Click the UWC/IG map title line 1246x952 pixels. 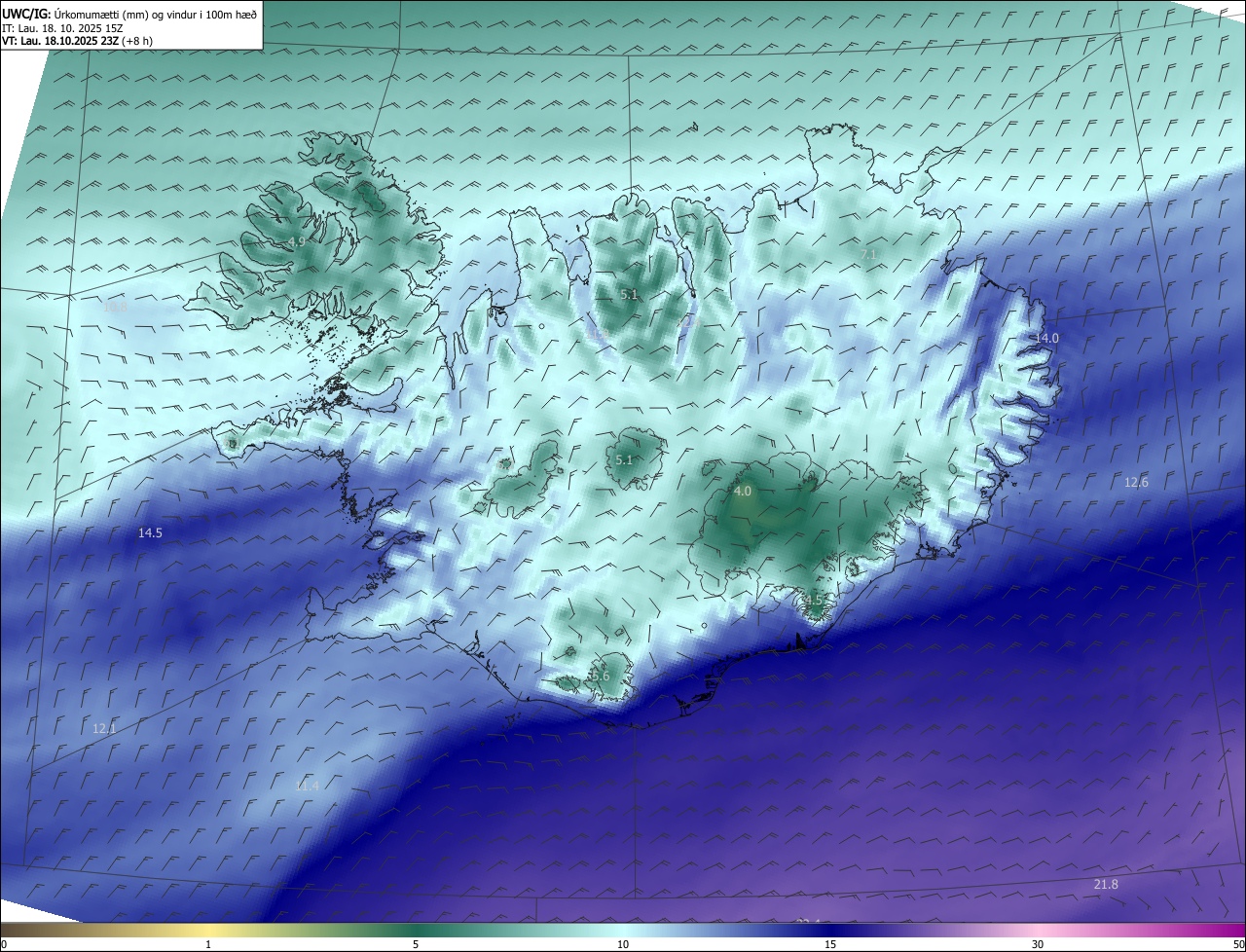click(x=129, y=14)
